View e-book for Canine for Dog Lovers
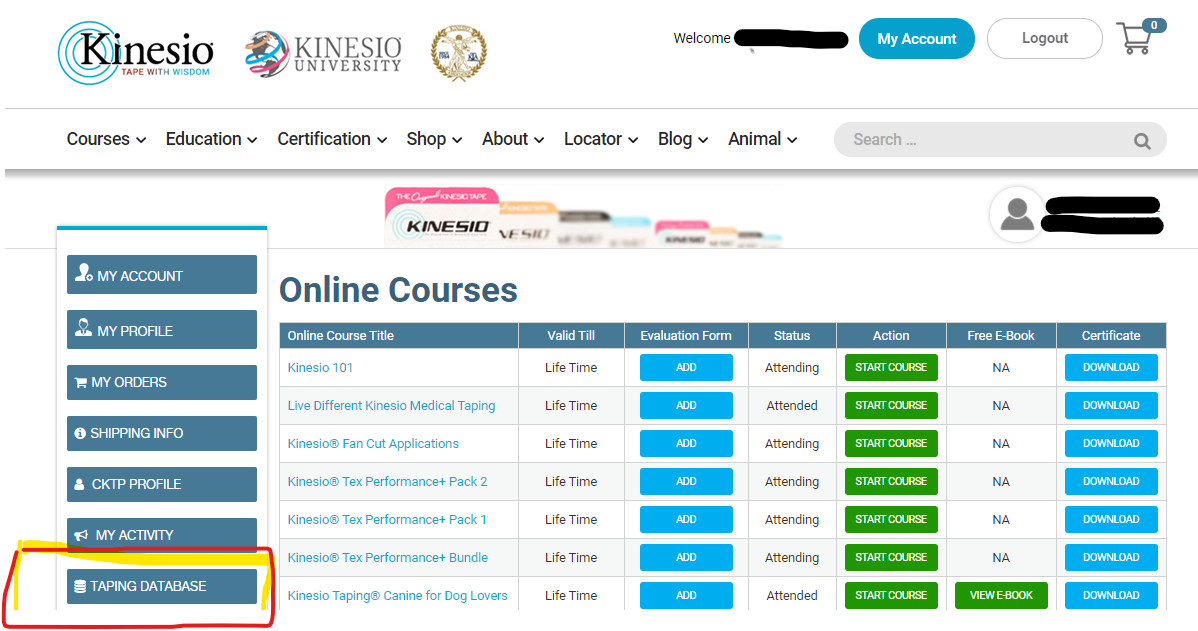Image resolution: width=1198 pixels, height=631 pixels. (x=1001, y=595)
